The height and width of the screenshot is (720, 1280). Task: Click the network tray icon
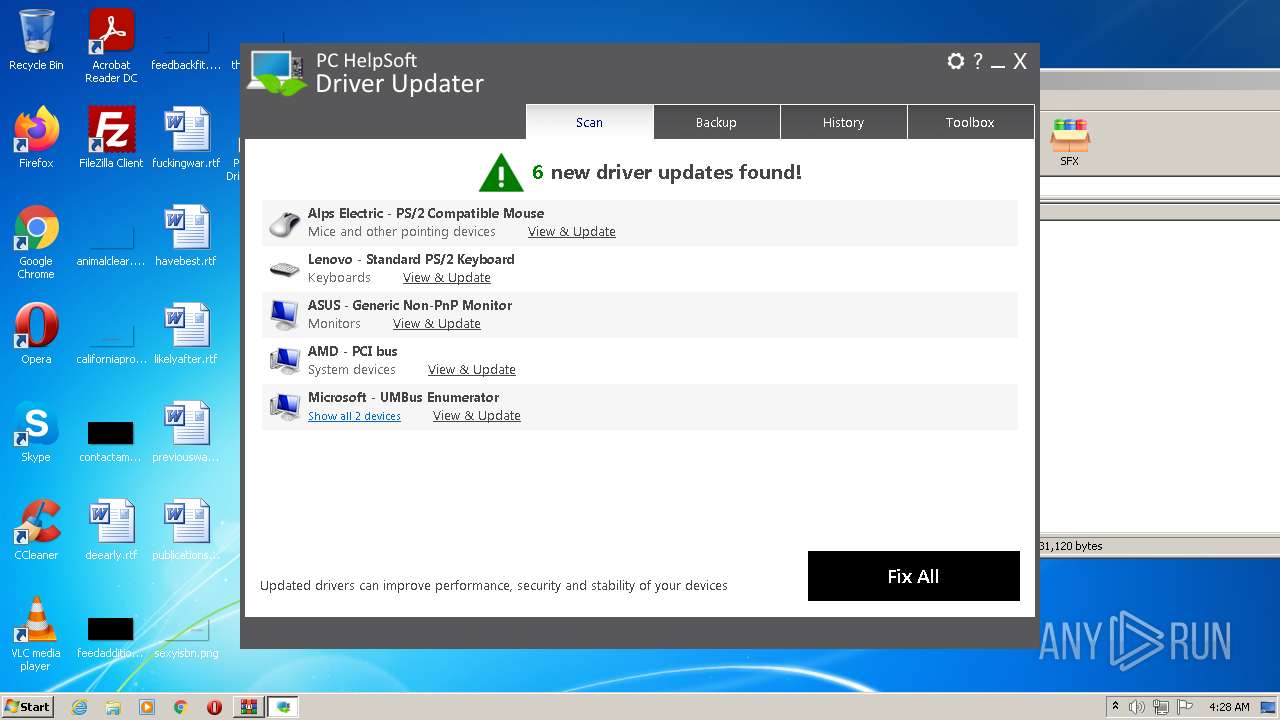[x=1161, y=707]
